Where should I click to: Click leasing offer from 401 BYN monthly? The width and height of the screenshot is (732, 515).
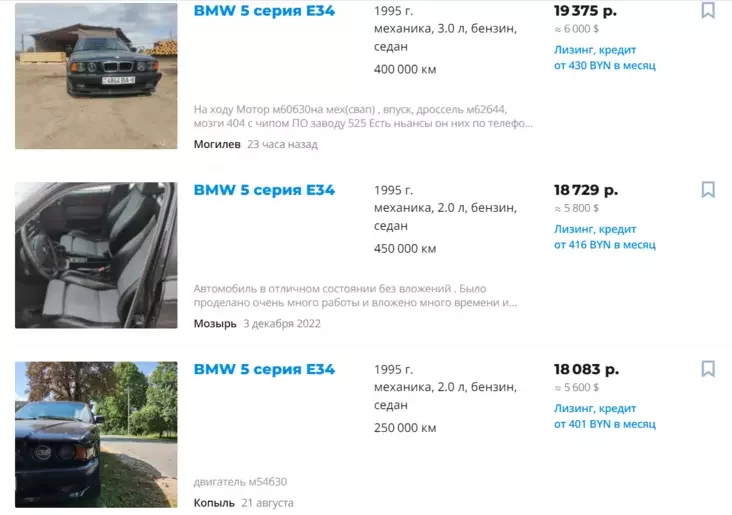tap(605, 416)
